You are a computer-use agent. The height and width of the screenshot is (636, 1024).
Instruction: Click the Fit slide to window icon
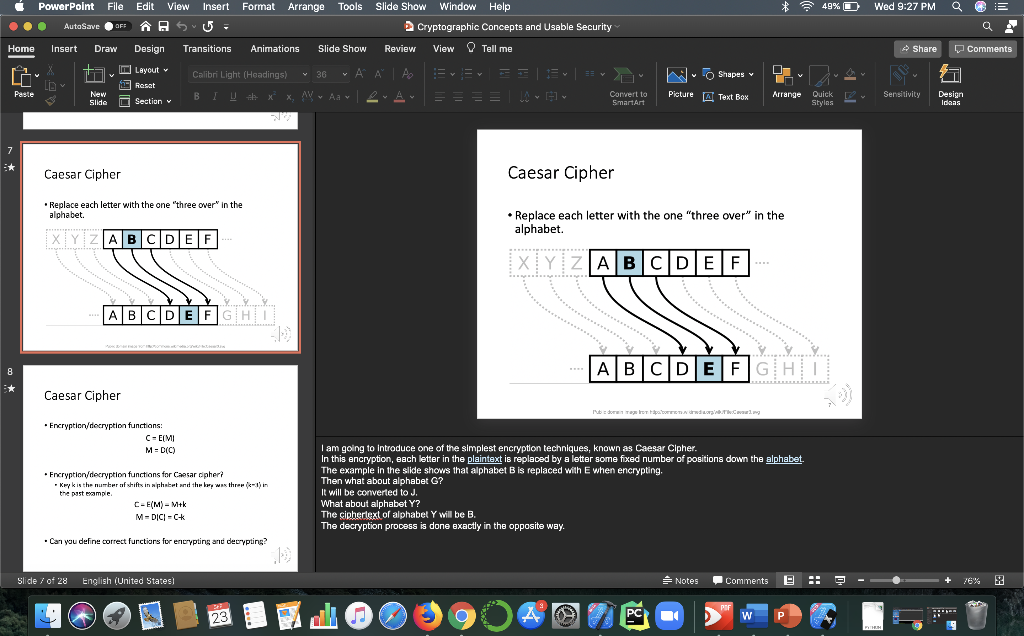(x=997, y=580)
